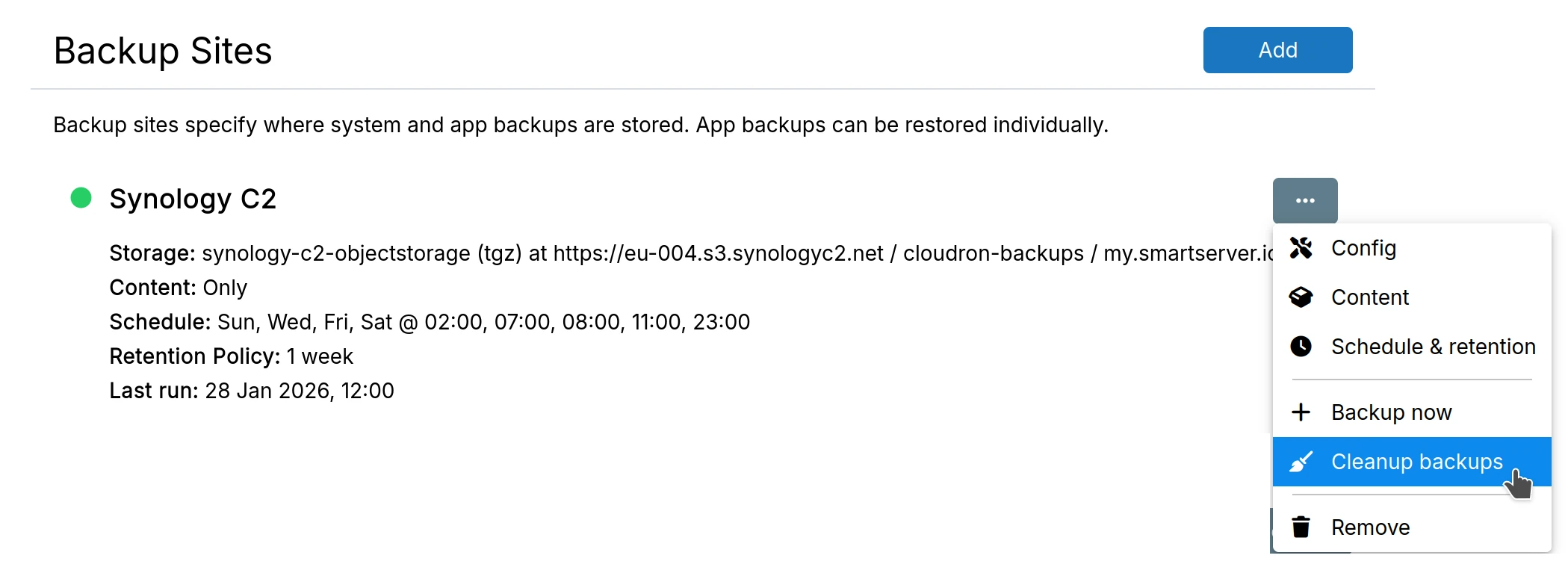Click the clock icon for Schedule & retention
The image size is (1568, 576).
(1302, 346)
